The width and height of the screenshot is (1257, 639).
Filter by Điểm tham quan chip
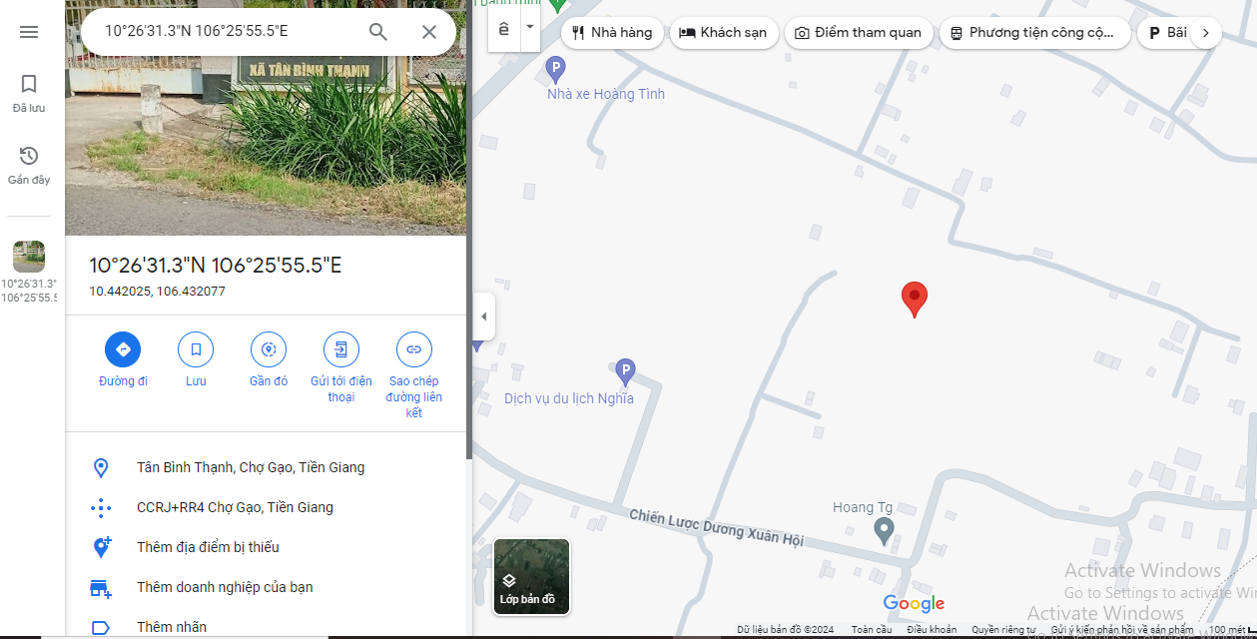click(859, 33)
